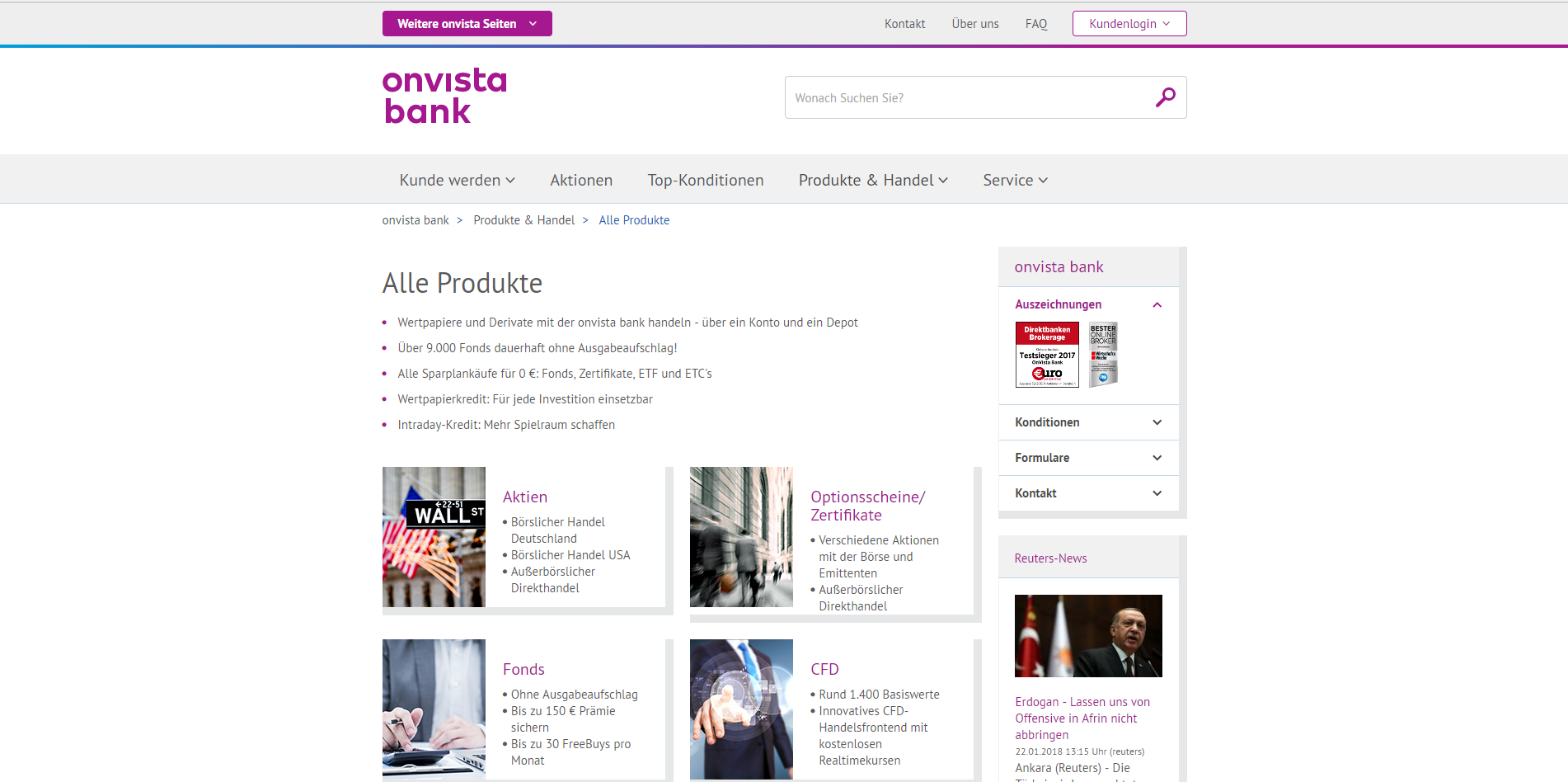
Task: Click "Alle Sparplankäufe für 0 €" bullet
Action: 555,374
